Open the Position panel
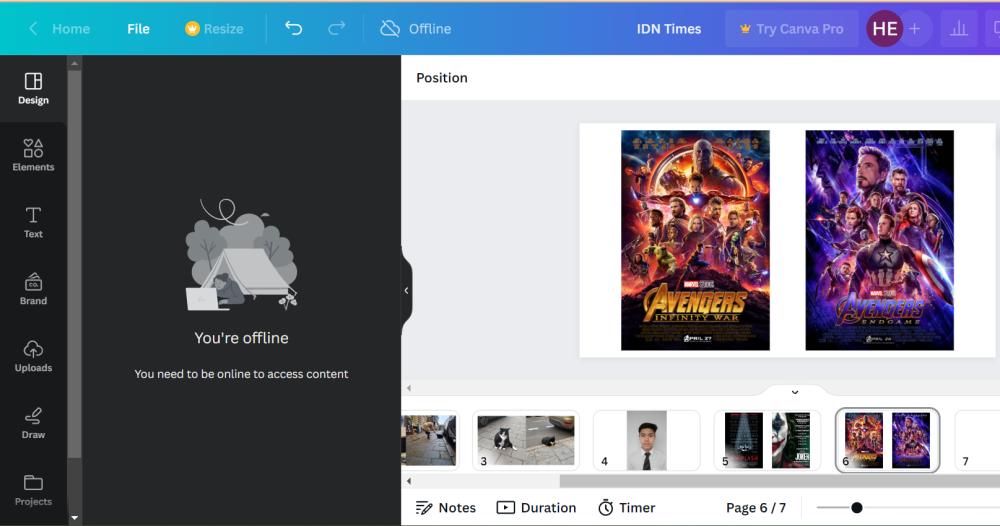Screen dimensions: 1000x526 pos(442,78)
